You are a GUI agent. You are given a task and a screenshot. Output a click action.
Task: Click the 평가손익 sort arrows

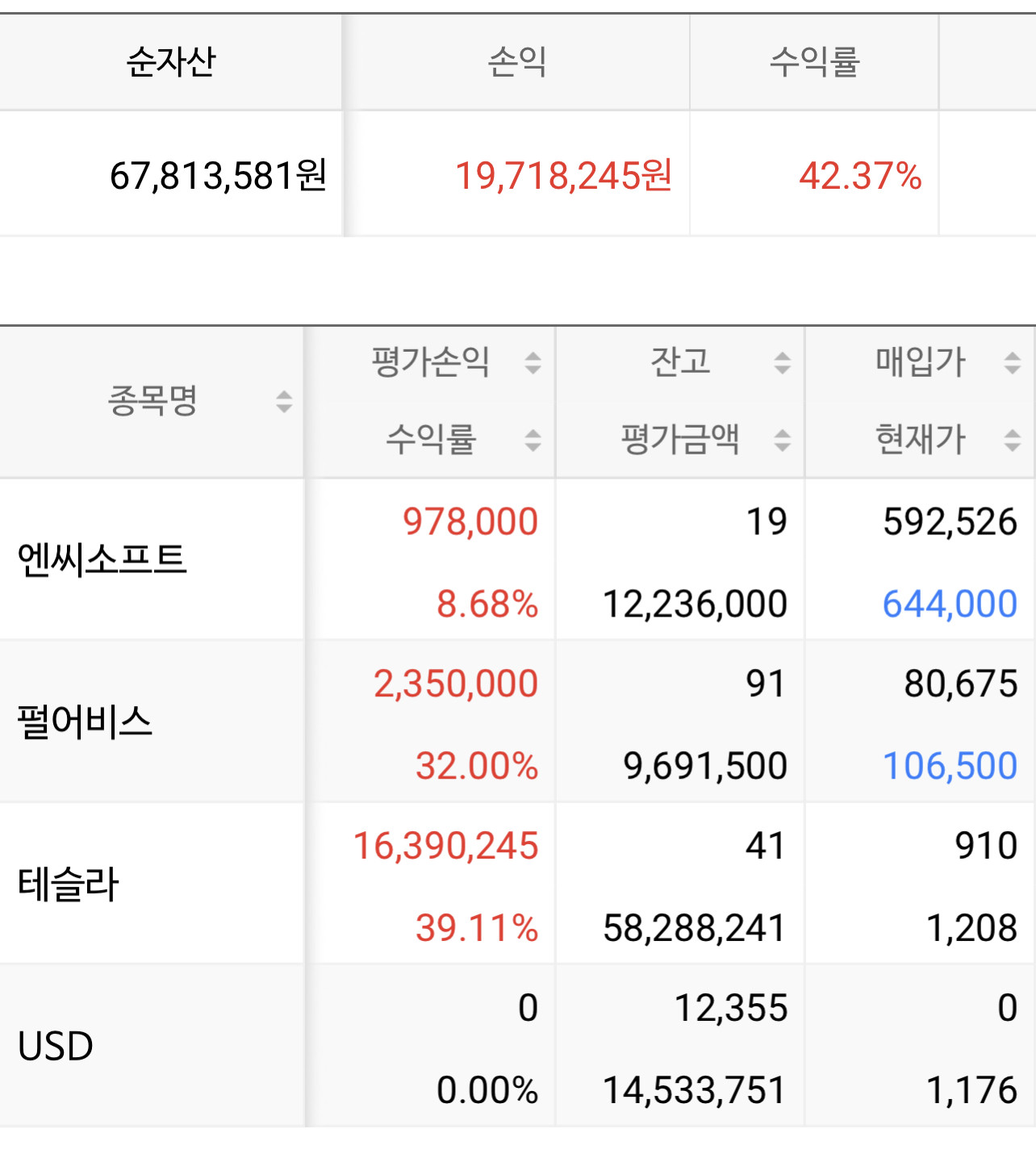(533, 362)
